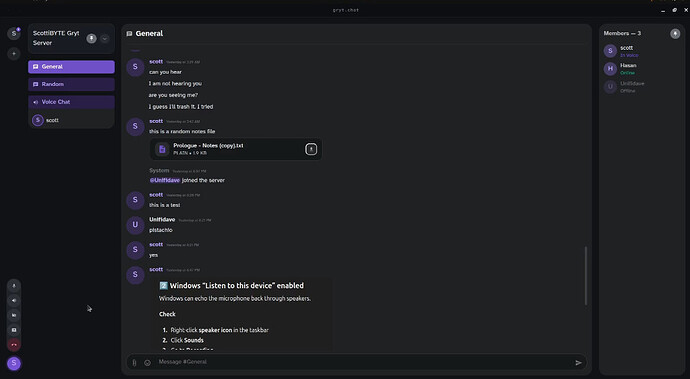Click Hasan's avatar in Members panel
Image resolution: width=690 pixels, height=379 pixels.
(610, 69)
